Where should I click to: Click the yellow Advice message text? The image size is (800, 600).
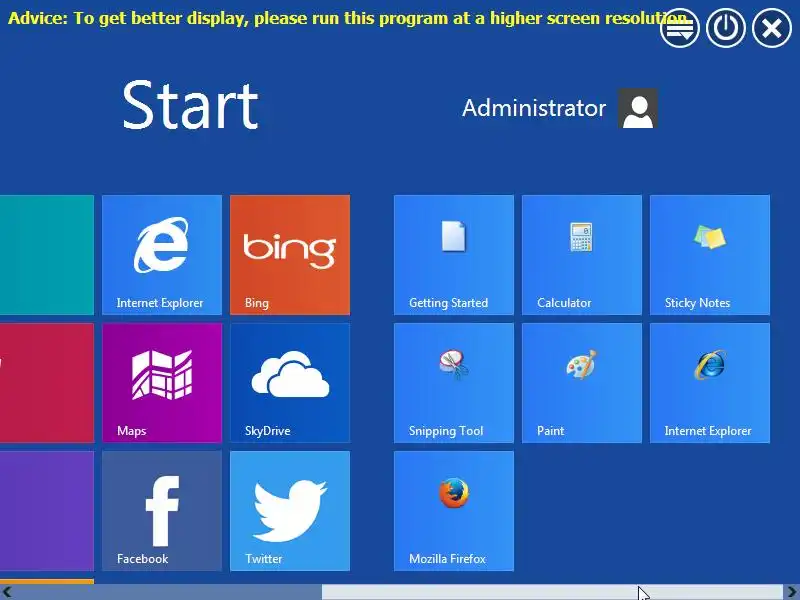click(347, 18)
